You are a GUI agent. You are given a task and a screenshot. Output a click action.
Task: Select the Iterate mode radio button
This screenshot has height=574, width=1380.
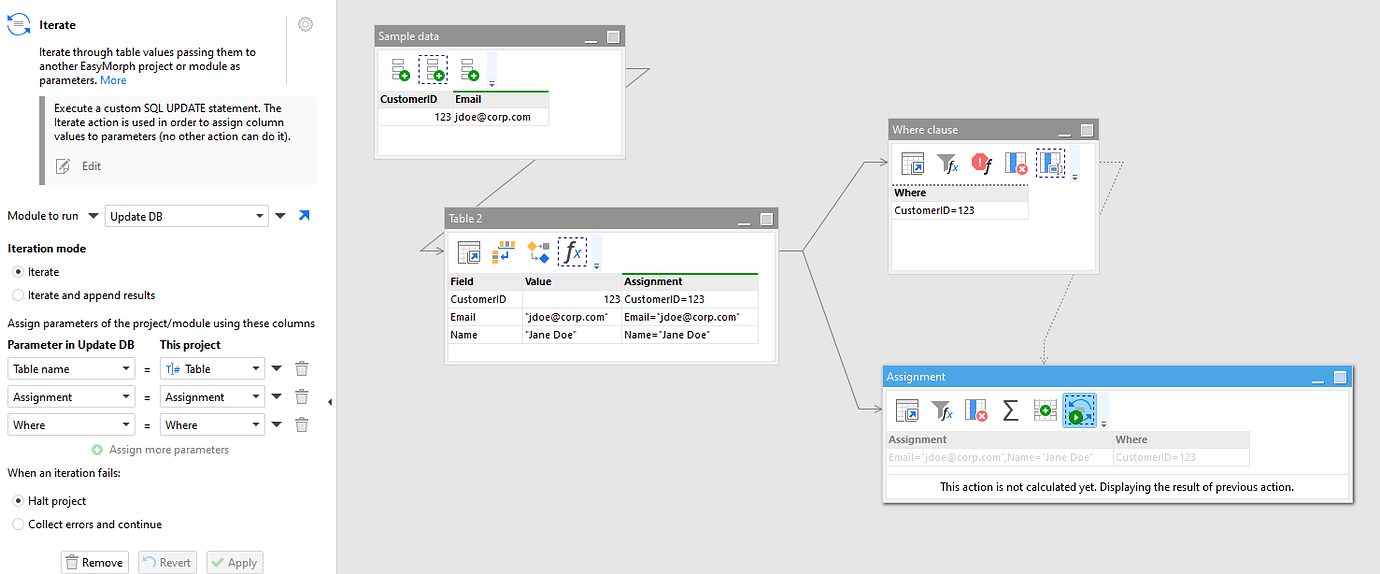coord(18,272)
